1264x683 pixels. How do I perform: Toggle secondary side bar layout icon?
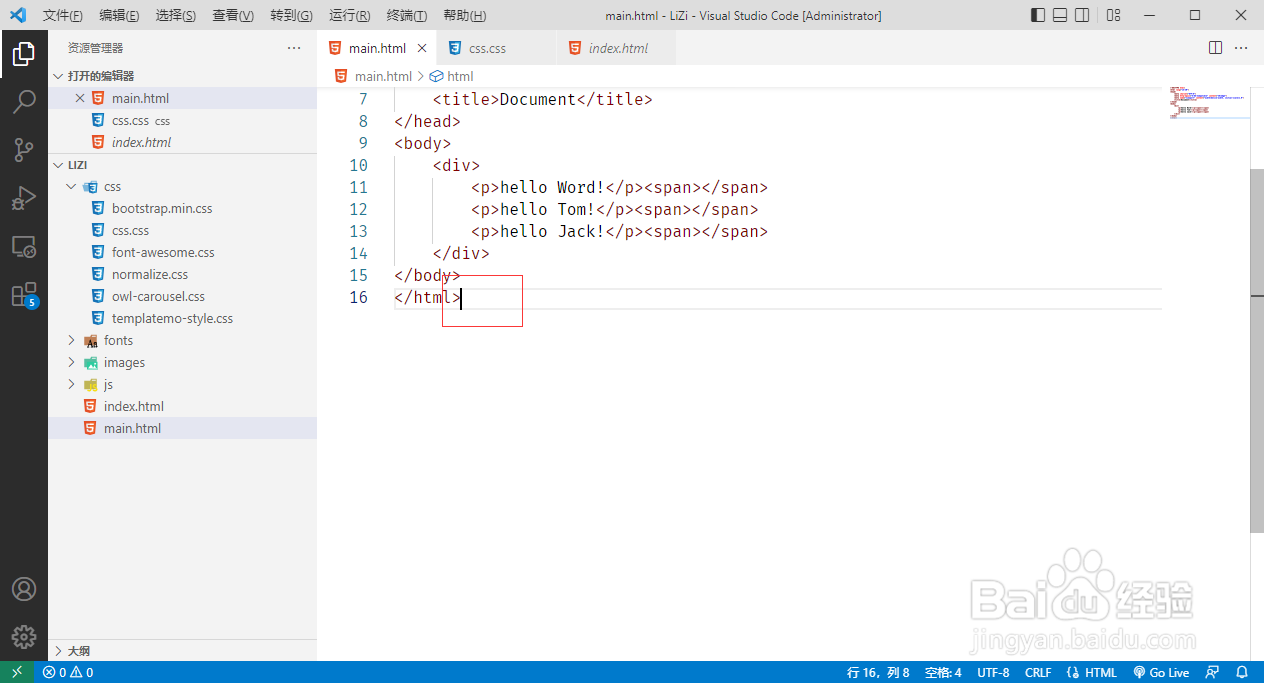pyautogui.click(x=1083, y=15)
